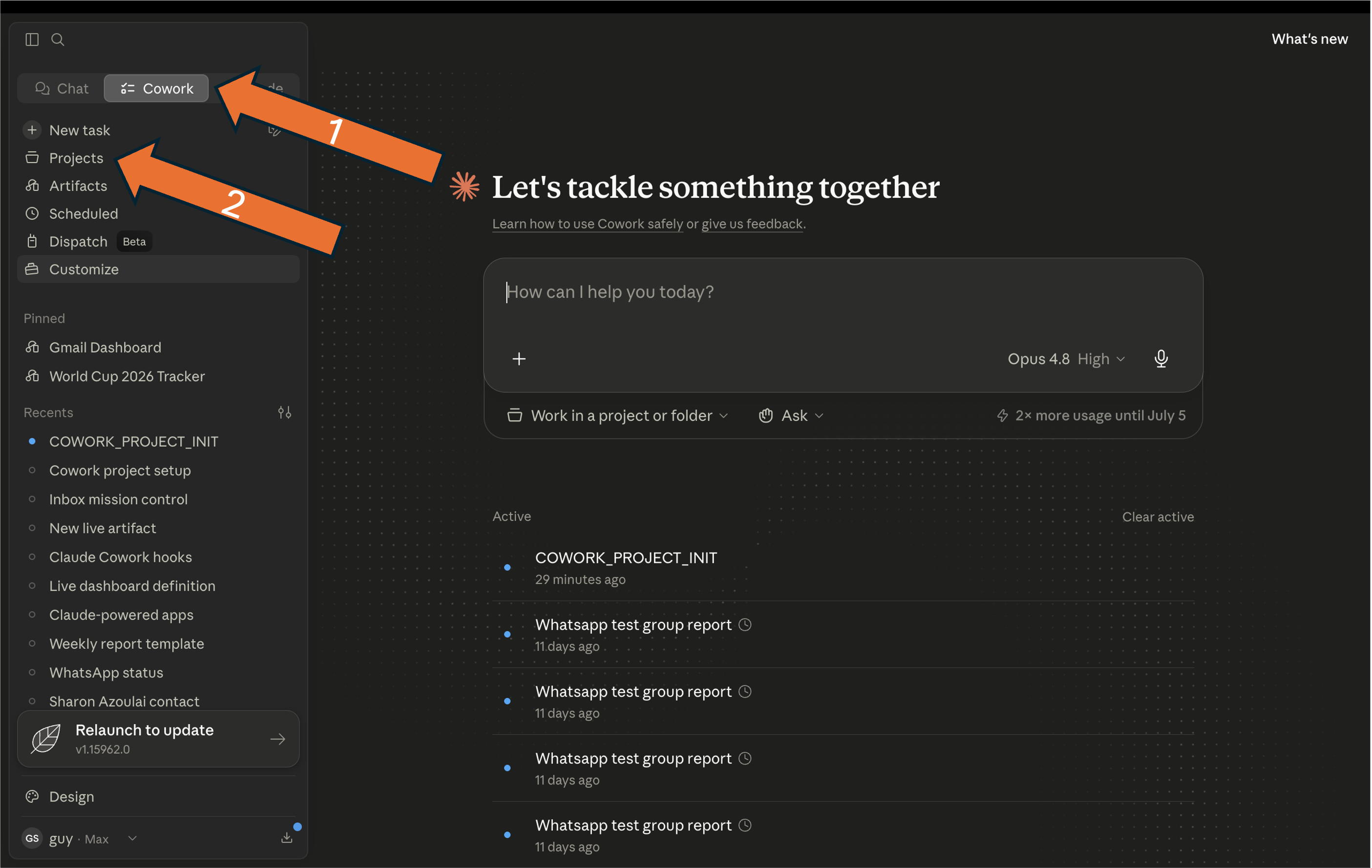Click the plus icon beside New task

32,130
